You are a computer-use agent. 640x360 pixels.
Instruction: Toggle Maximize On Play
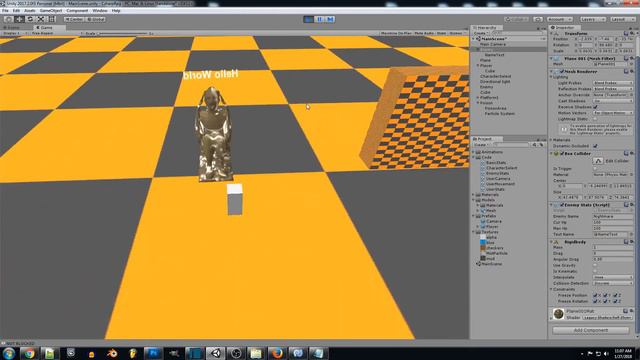[396, 33]
